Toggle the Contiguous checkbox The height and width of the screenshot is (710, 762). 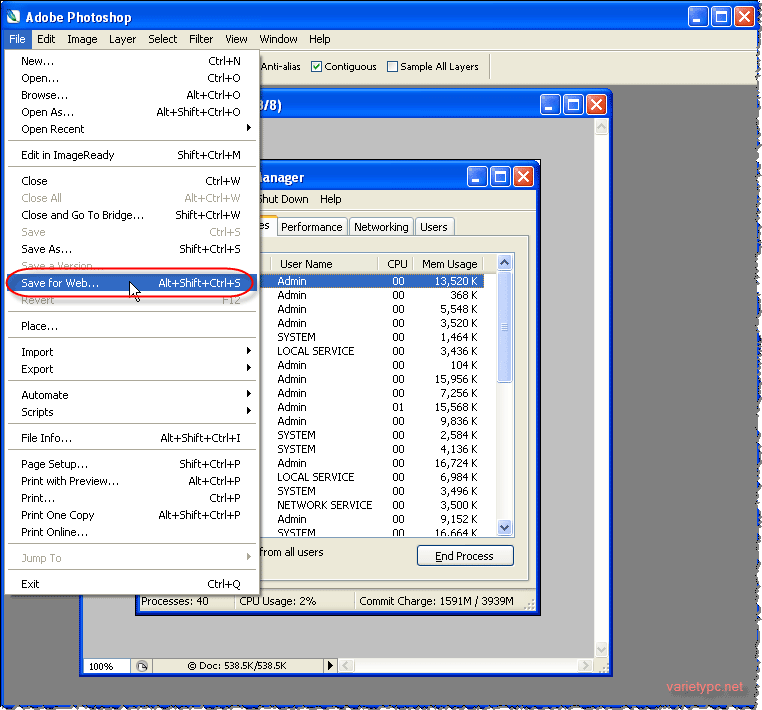(x=316, y=67)
